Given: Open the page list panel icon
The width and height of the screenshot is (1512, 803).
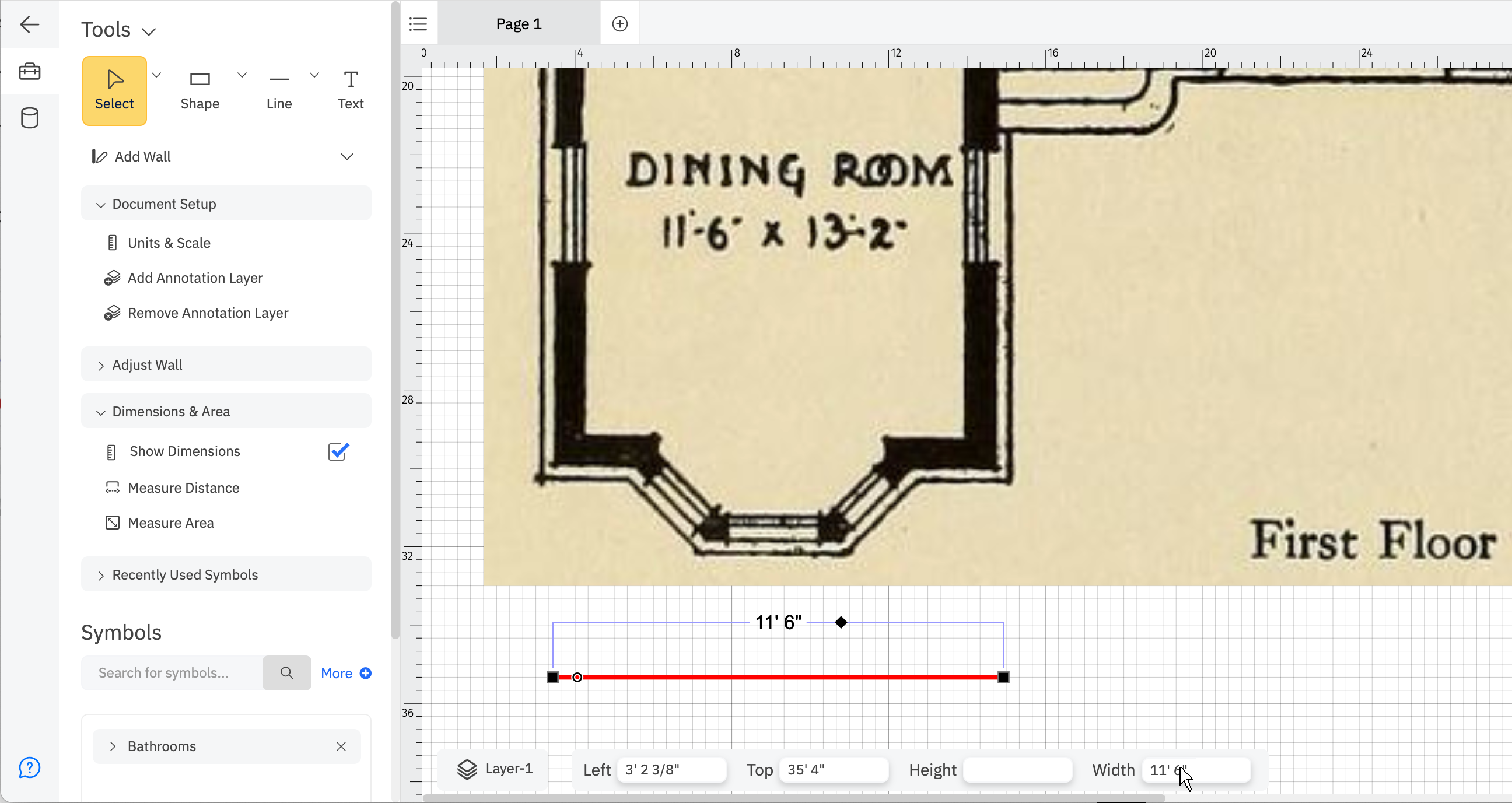Looking at the screenshot, I should pyautogui.click(x=418, y=23).
